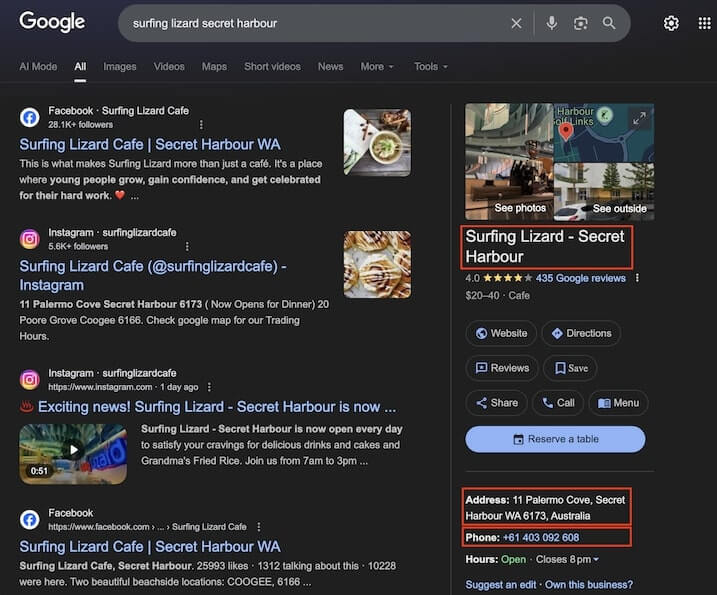Open the food bowl thumbnail of Facebook result
This screenshot has height=595, width=717.
click(377, 142)
